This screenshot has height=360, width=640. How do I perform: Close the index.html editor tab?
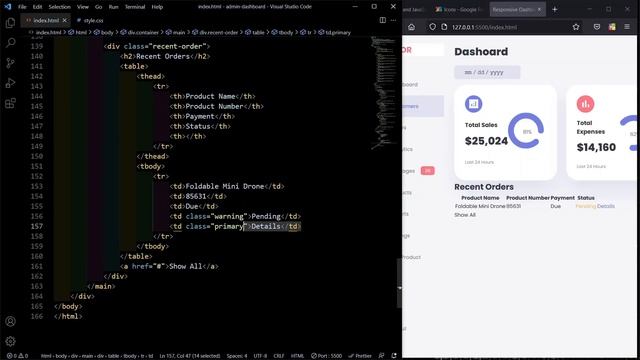point(64,20)
